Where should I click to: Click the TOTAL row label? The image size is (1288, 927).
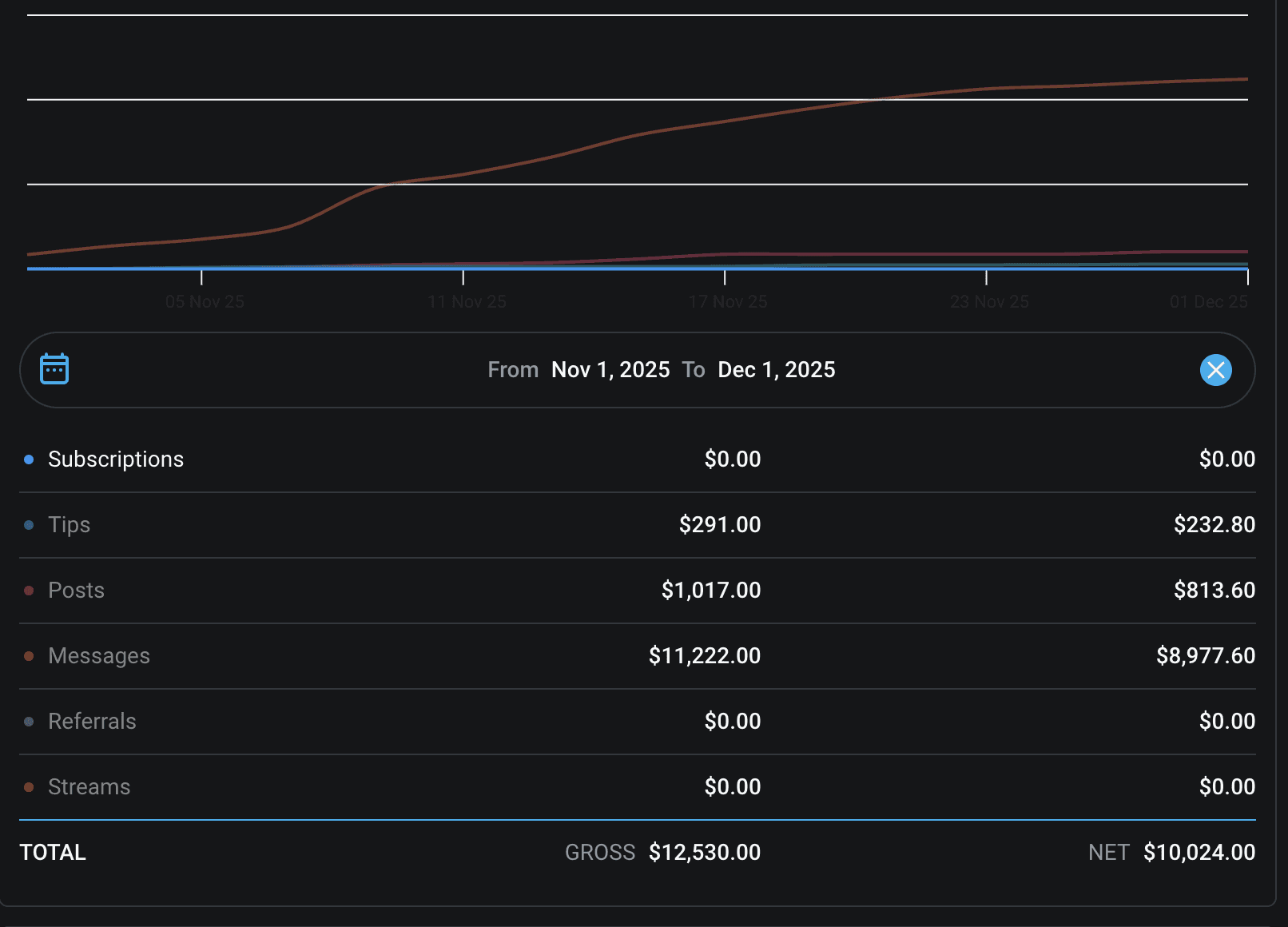53,853
